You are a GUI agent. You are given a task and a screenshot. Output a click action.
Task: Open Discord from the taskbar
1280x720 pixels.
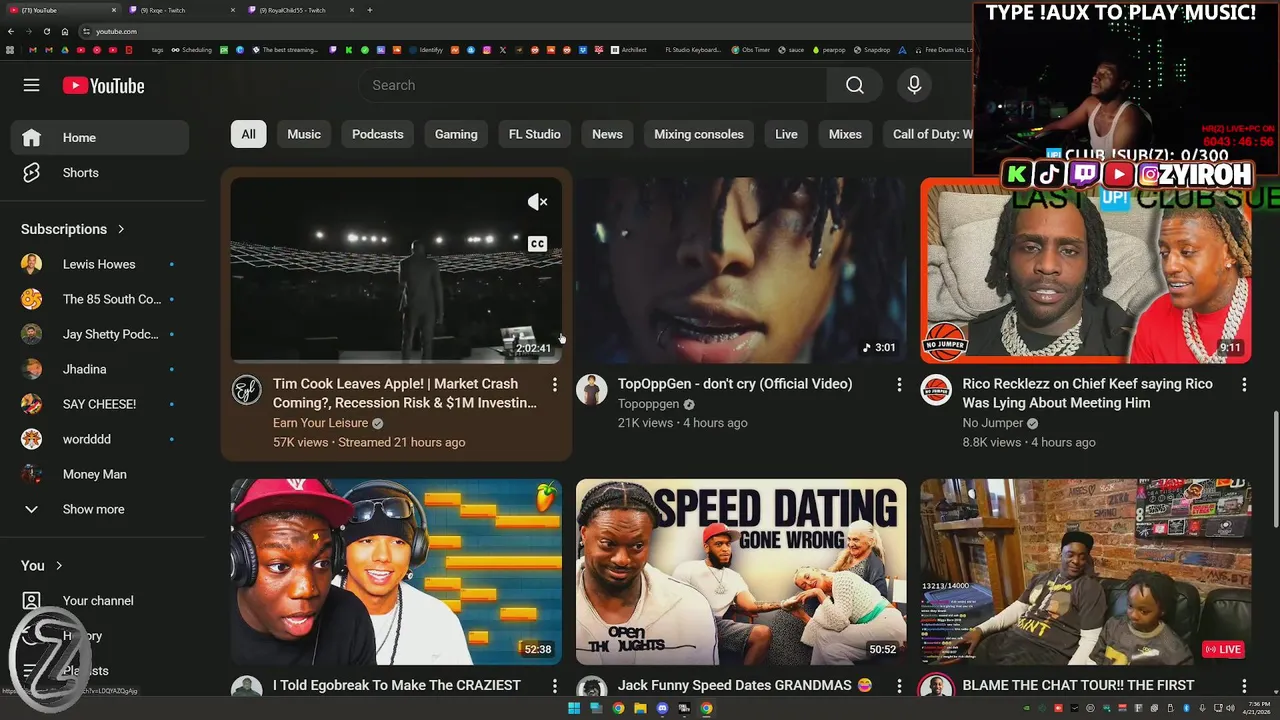pos(662,708)
